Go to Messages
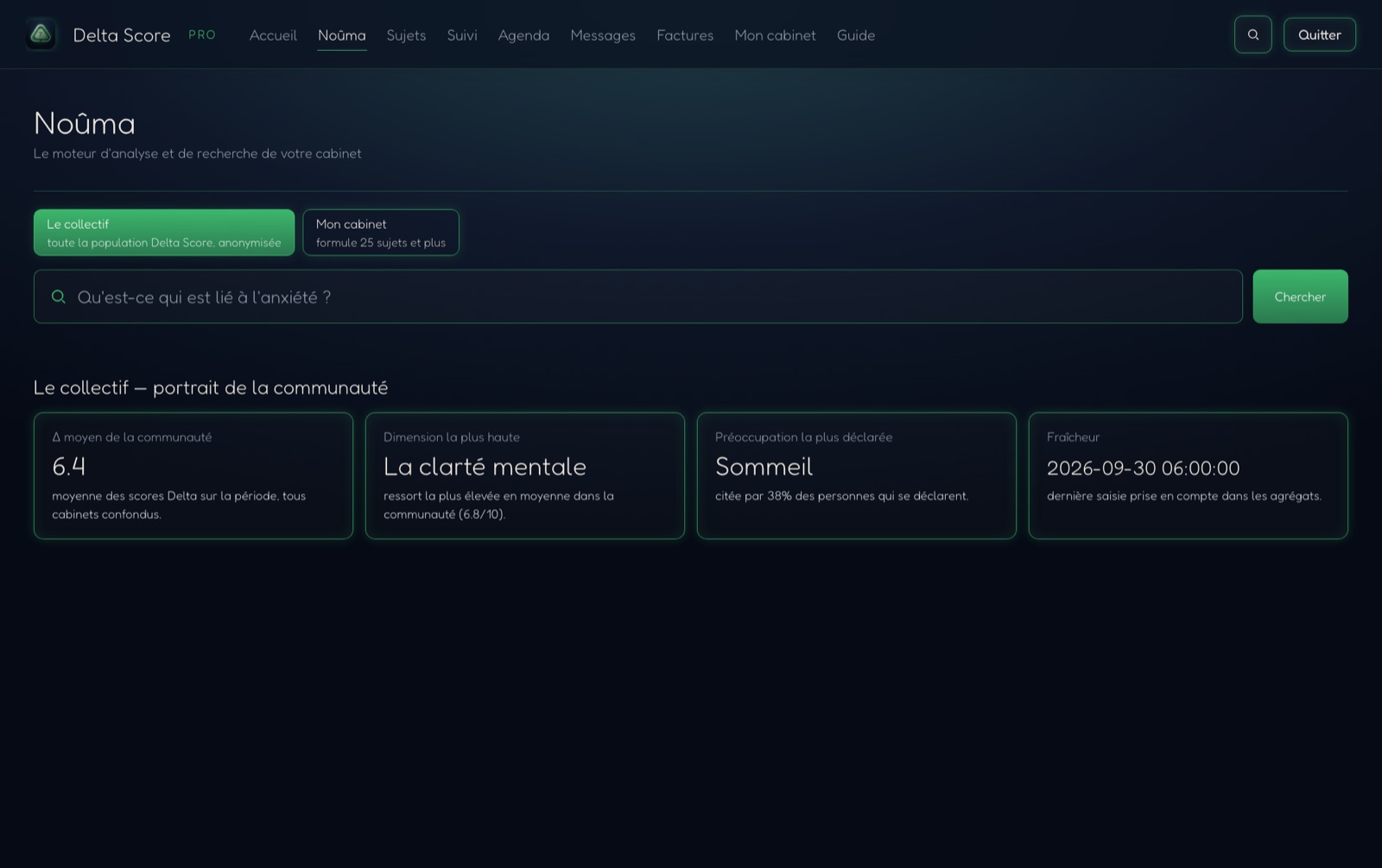Viewport: 1382px width, 868px height. coord(603,35)
